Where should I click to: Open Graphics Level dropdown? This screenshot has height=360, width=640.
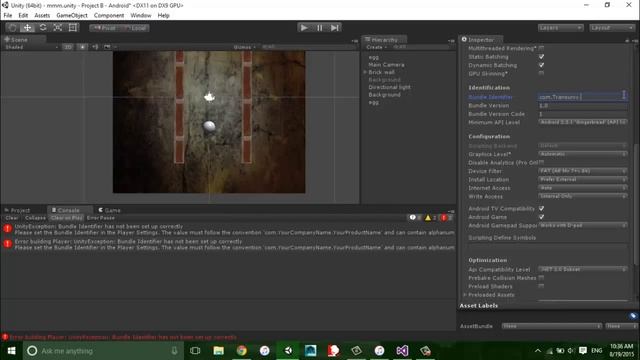pyautogui.click(x=582, y=154)
